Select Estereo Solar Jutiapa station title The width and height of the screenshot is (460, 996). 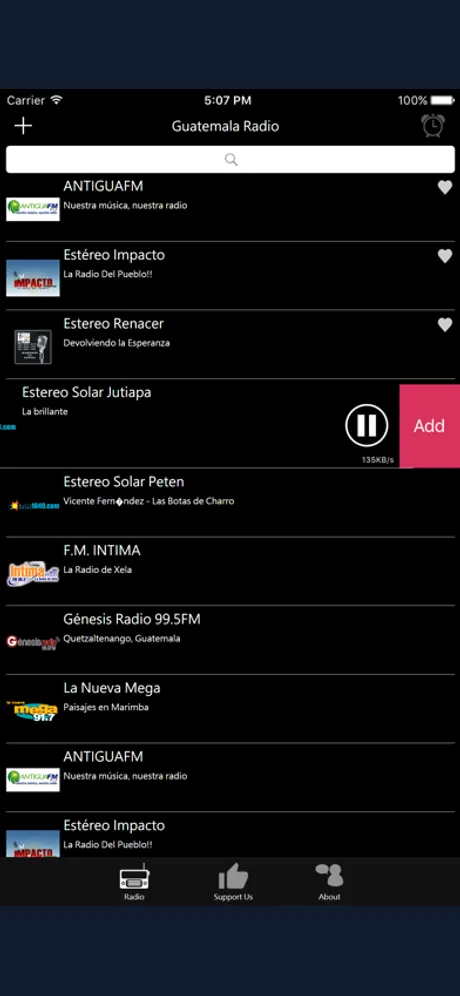(86, 392)
